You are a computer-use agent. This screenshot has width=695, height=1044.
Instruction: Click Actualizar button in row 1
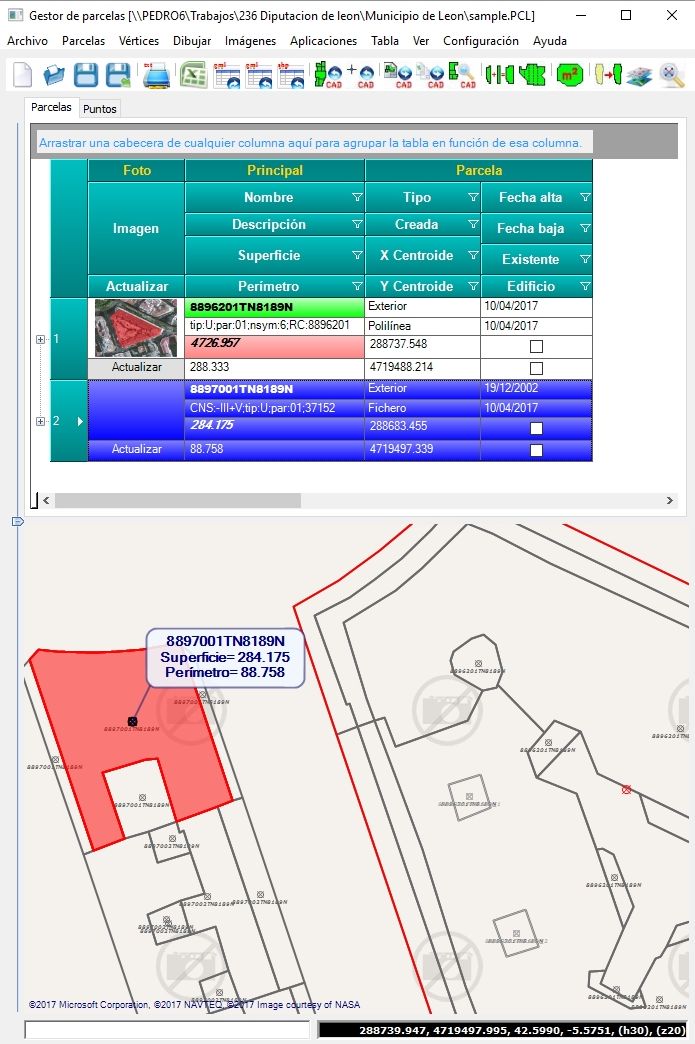click(x=136, y=367)
